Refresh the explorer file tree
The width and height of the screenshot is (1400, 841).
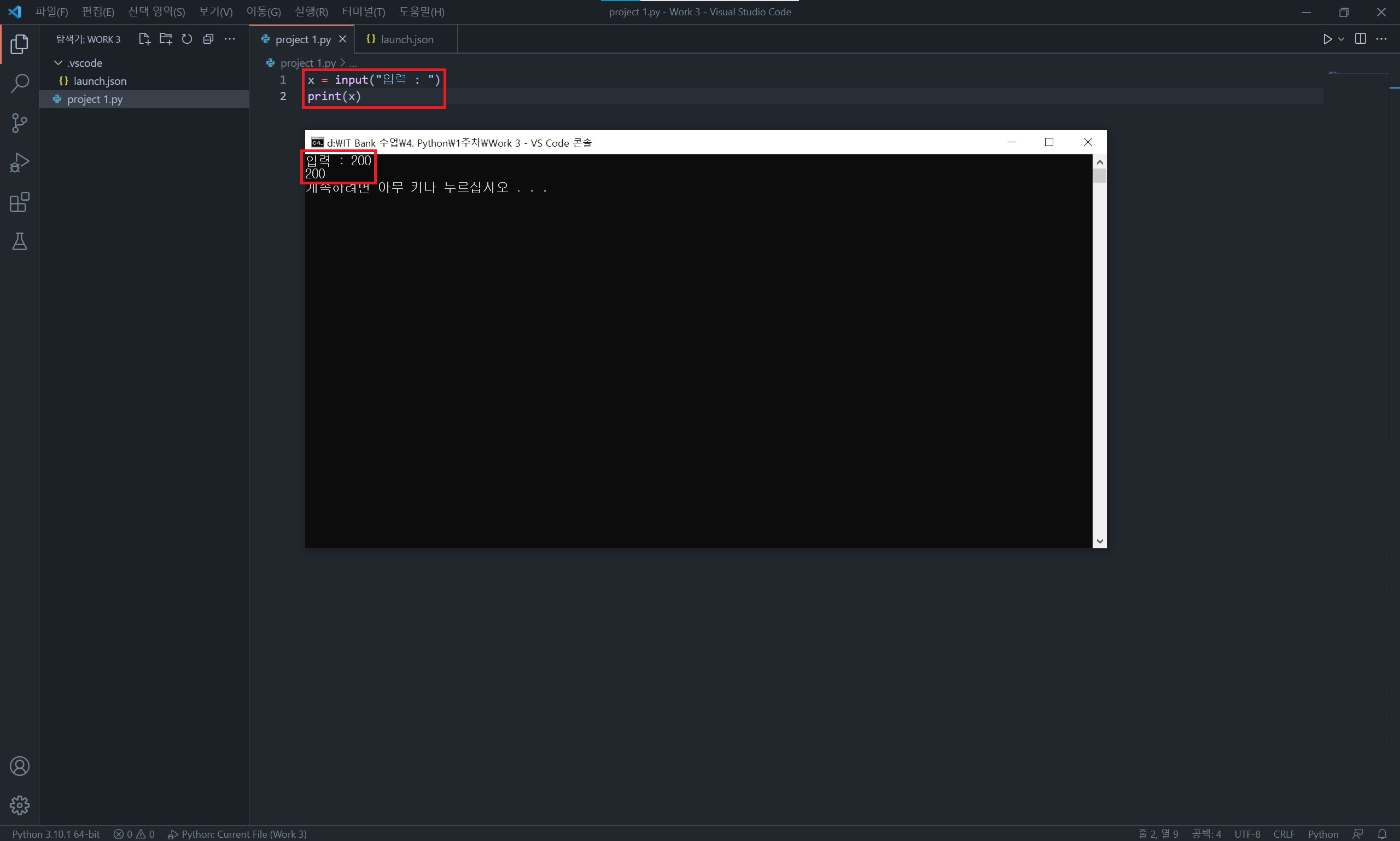[187, 39]
